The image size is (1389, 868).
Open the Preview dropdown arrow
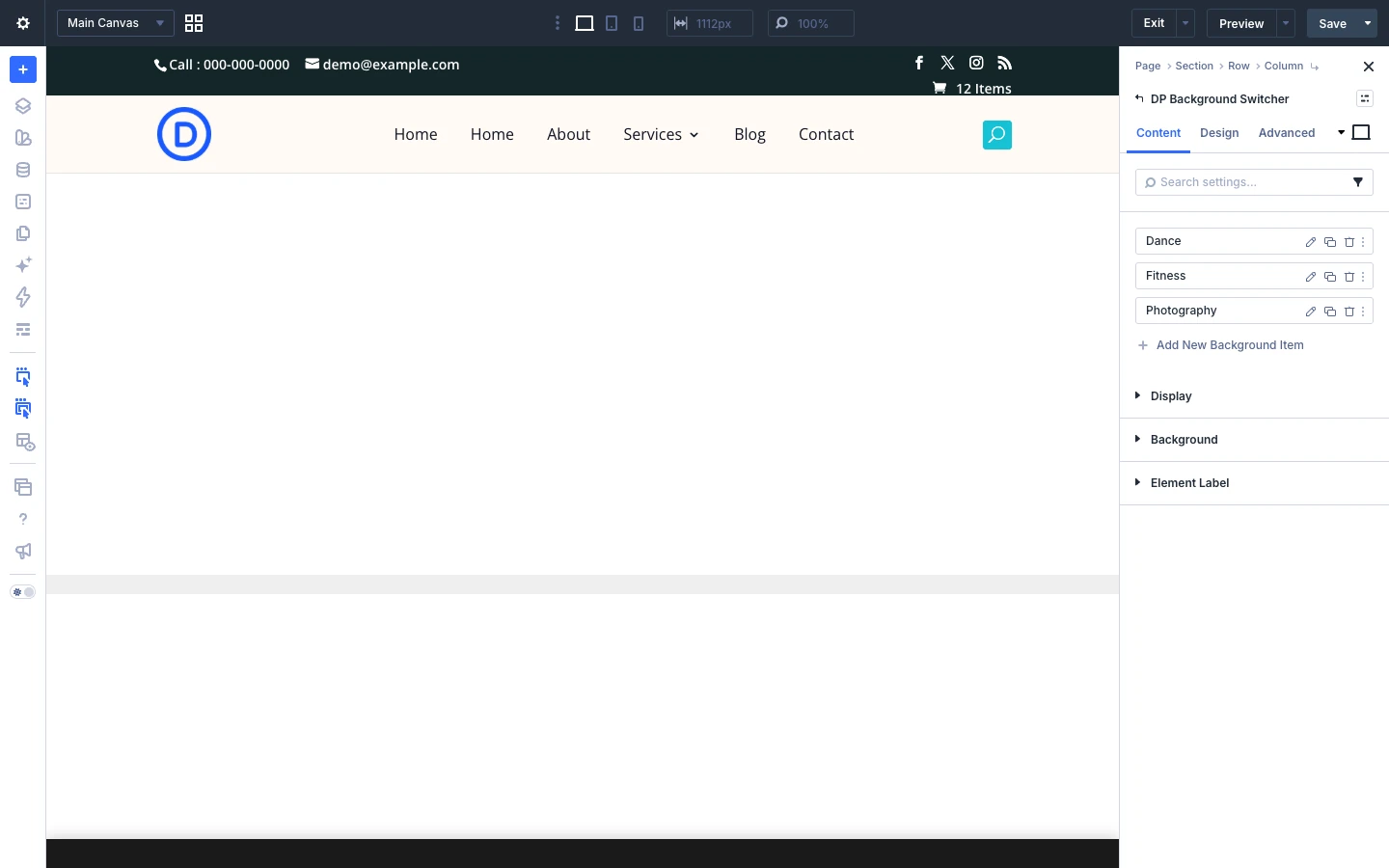[1286, 23]
